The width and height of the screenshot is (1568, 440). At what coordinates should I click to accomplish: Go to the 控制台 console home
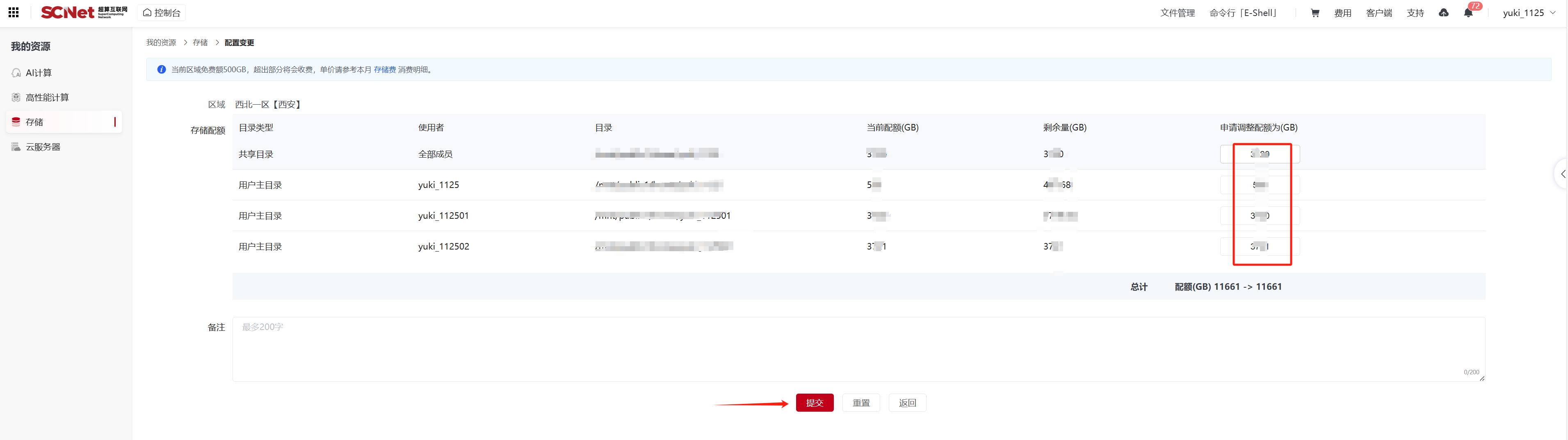click(162, 13)
